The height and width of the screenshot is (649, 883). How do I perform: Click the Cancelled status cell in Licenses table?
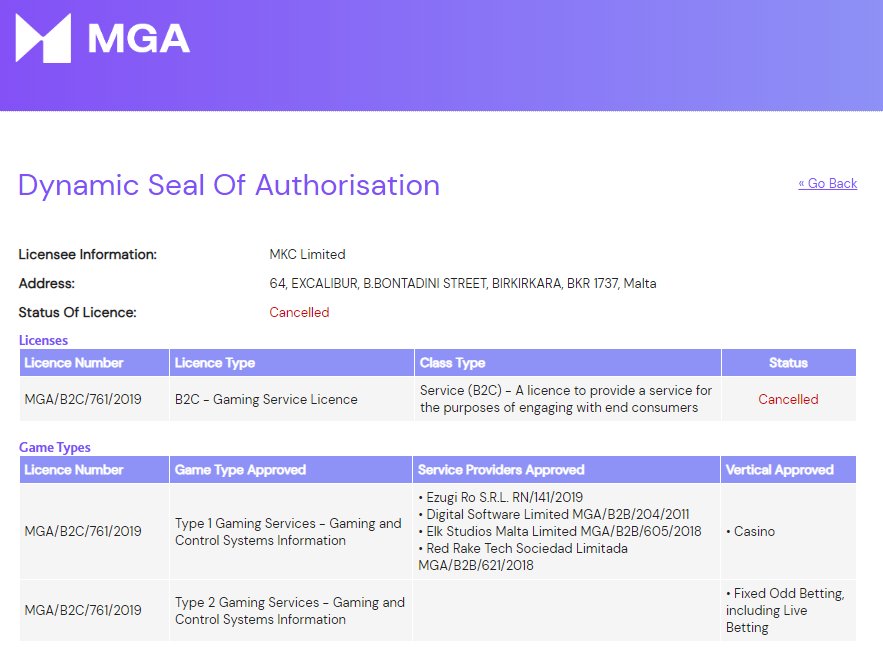(x=788, y=399)
